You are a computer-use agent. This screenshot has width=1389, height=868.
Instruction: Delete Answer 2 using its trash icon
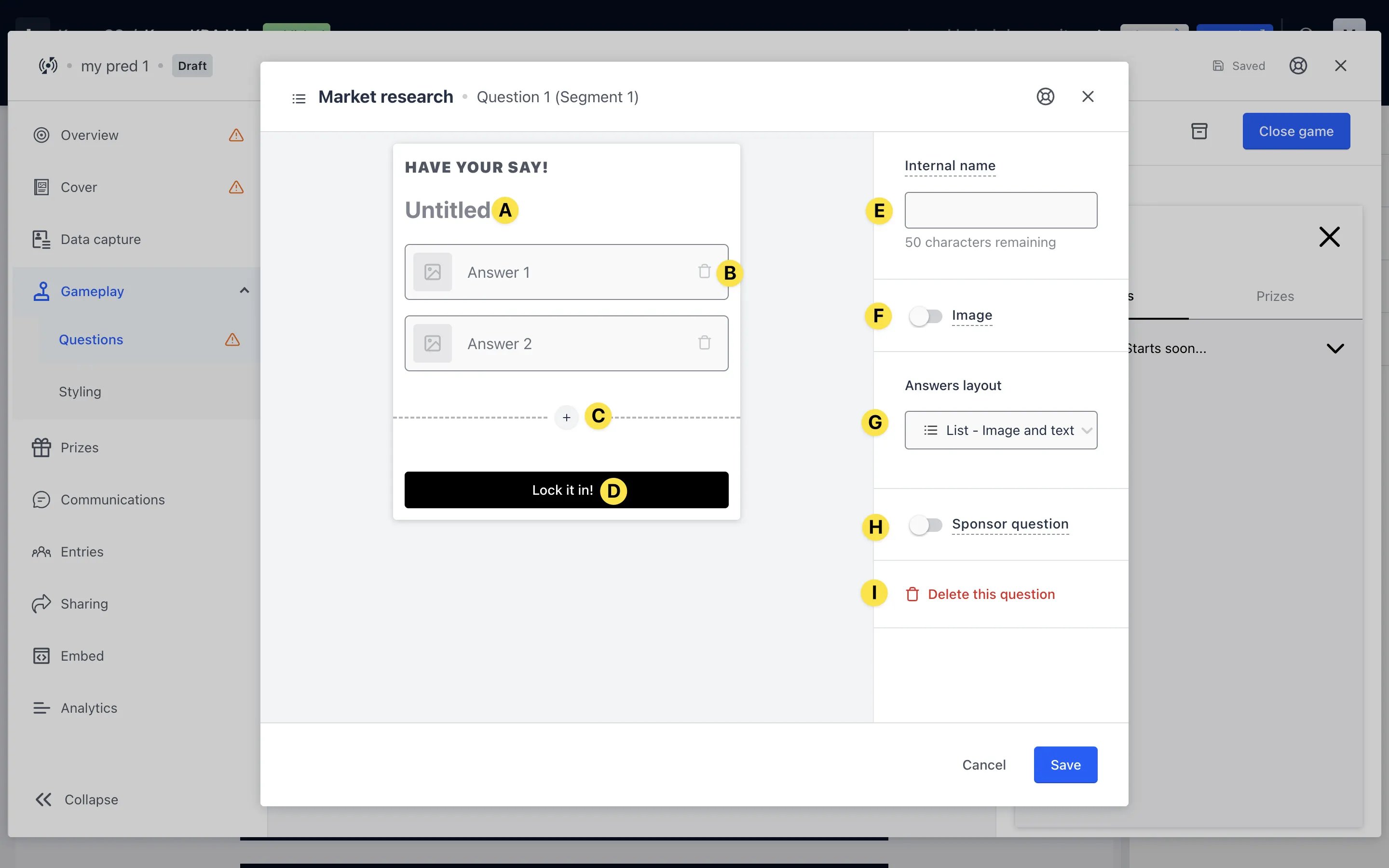pos(704,343)
